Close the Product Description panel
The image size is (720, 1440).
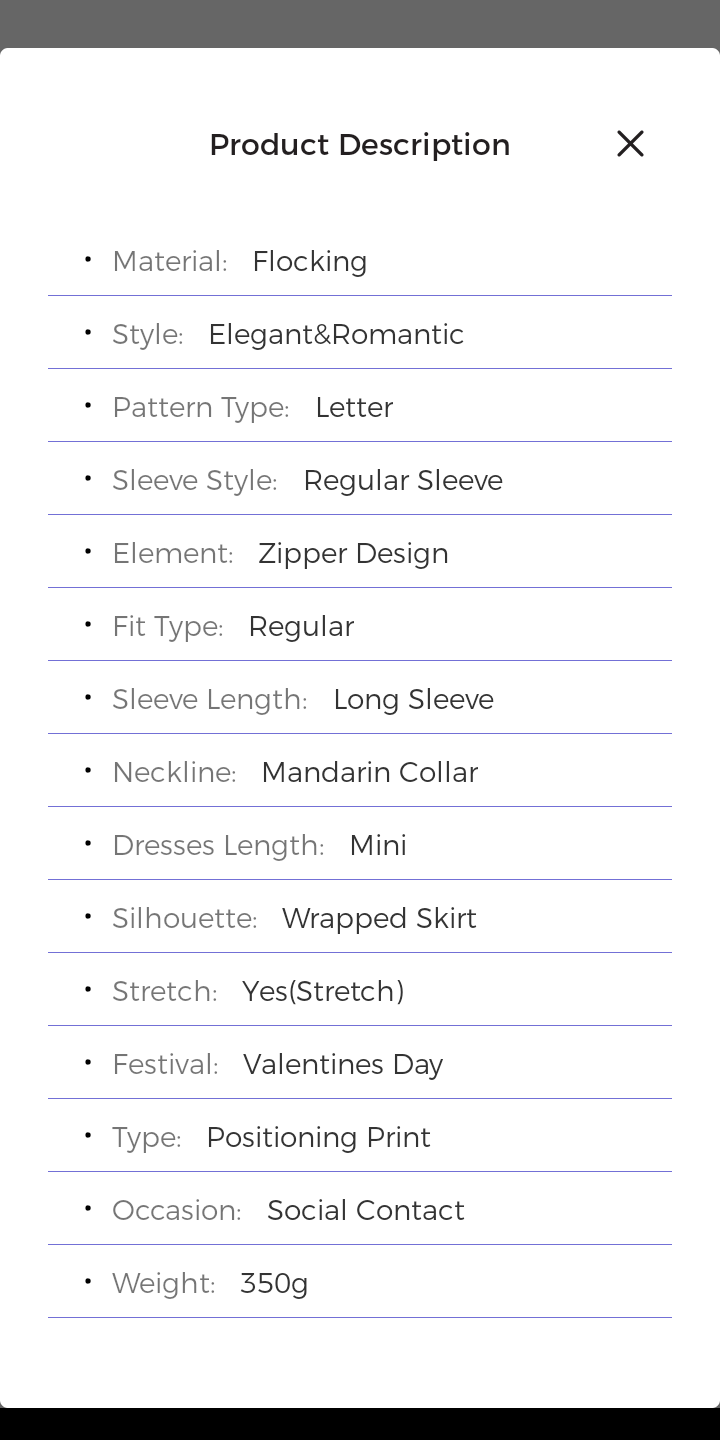pyautogui.click(x=630, y=144)
